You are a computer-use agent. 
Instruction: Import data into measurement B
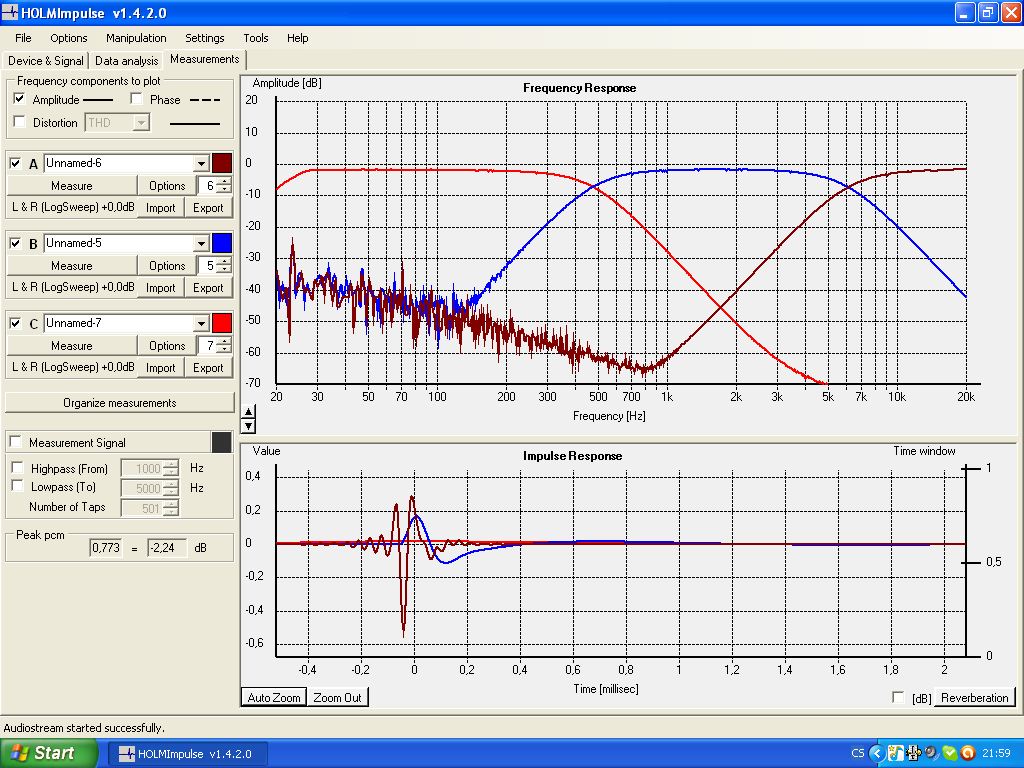tap(161, 287)
